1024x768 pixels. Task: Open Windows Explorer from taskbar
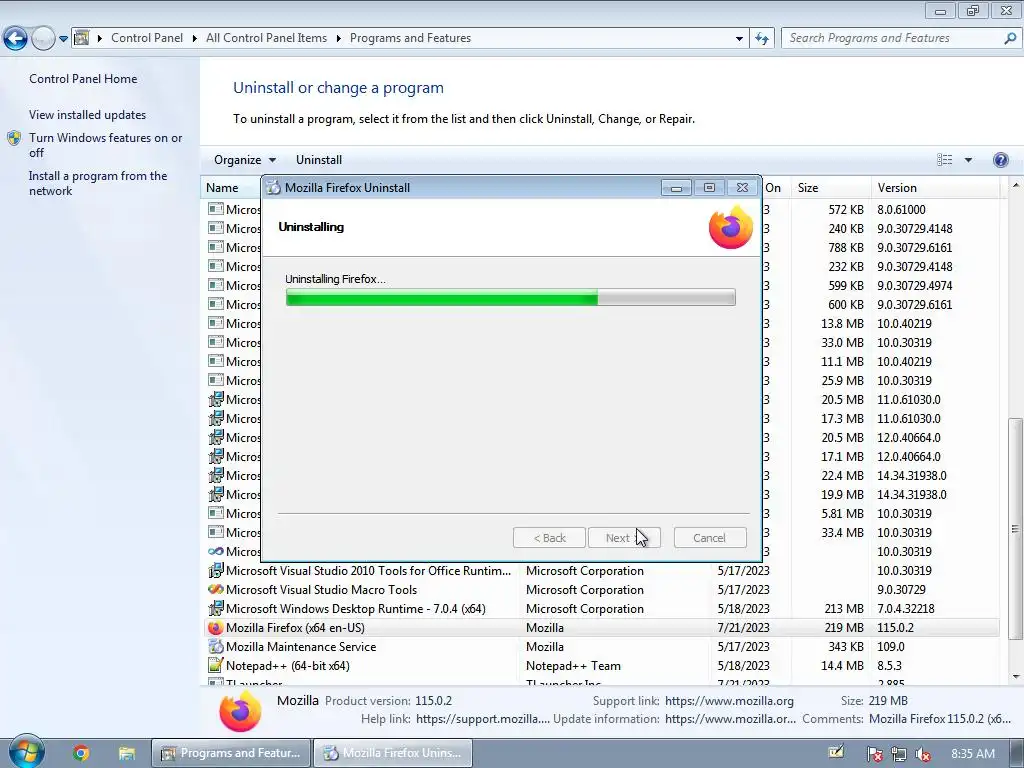coord(127,754)
